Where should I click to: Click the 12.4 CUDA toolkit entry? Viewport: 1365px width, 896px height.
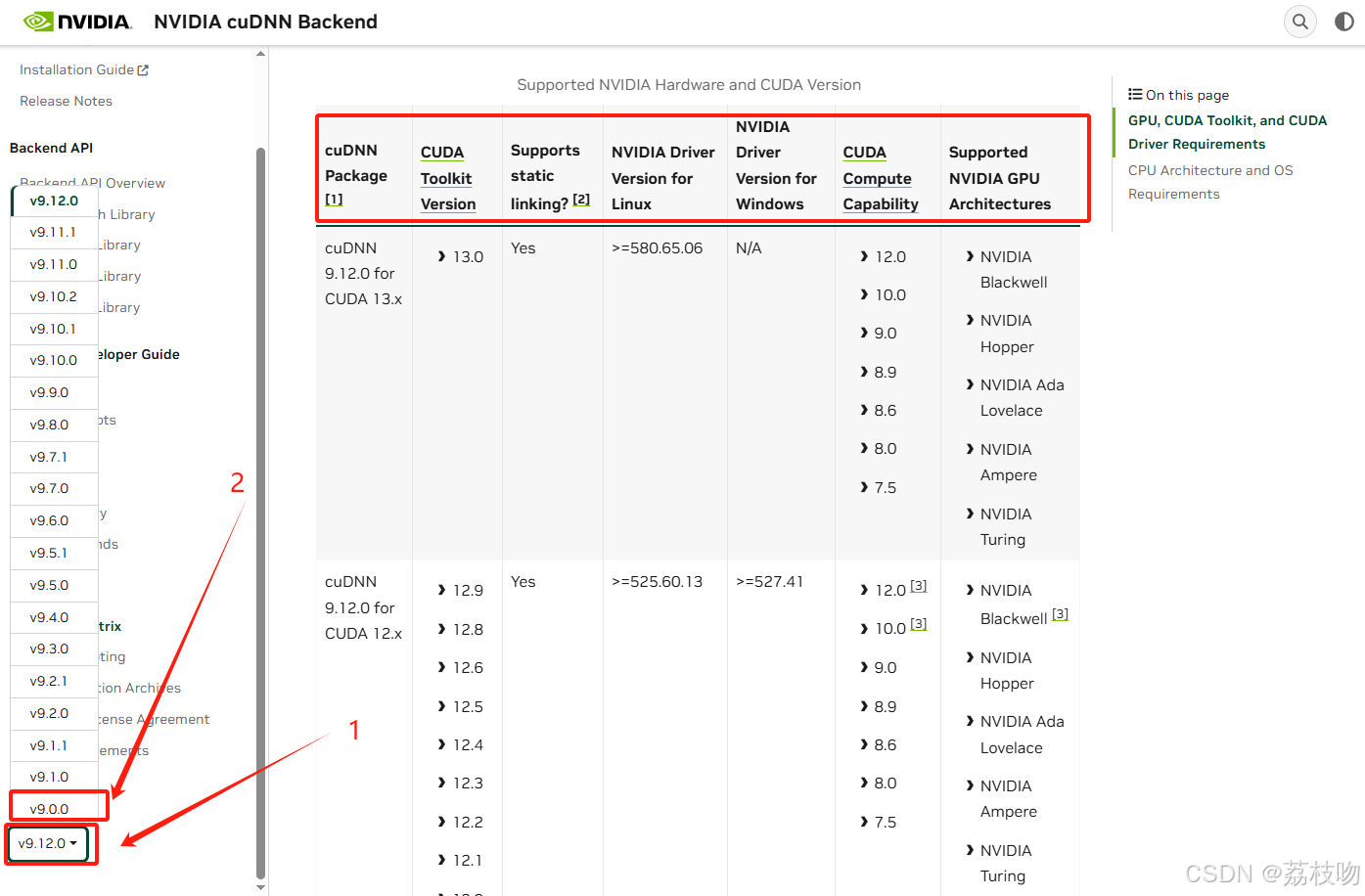468,744
